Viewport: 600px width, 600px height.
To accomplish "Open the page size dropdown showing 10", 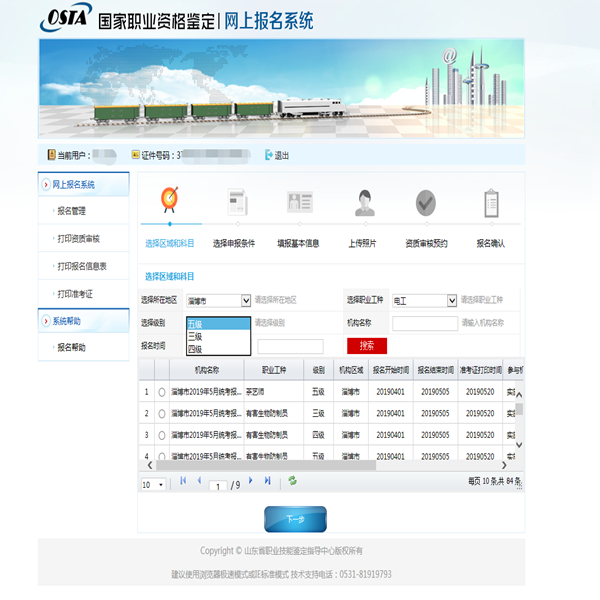I will [x=153, y=485].
